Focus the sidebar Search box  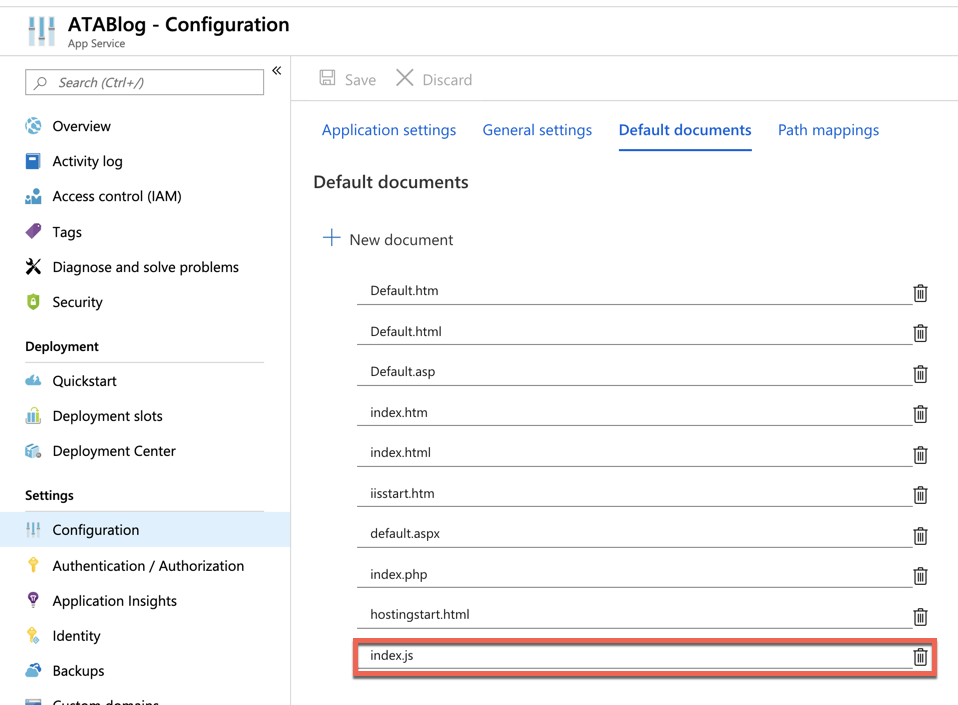click(144, 82)
